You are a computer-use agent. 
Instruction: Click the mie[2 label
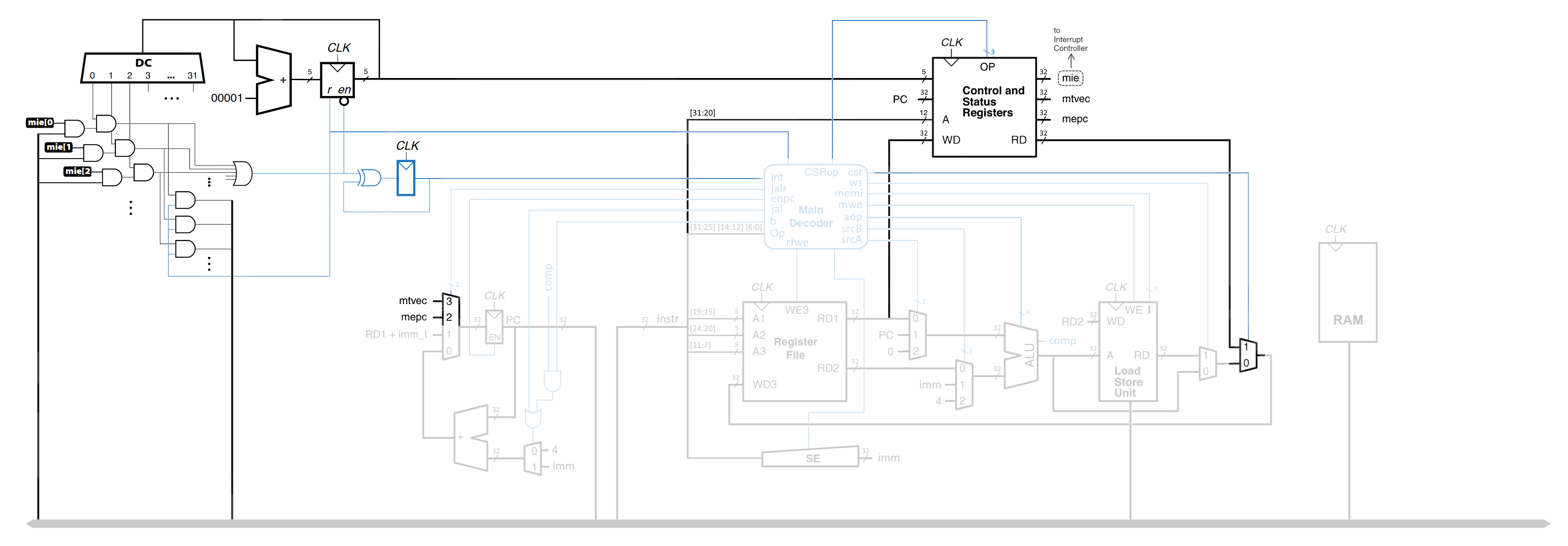coord(77,171)
